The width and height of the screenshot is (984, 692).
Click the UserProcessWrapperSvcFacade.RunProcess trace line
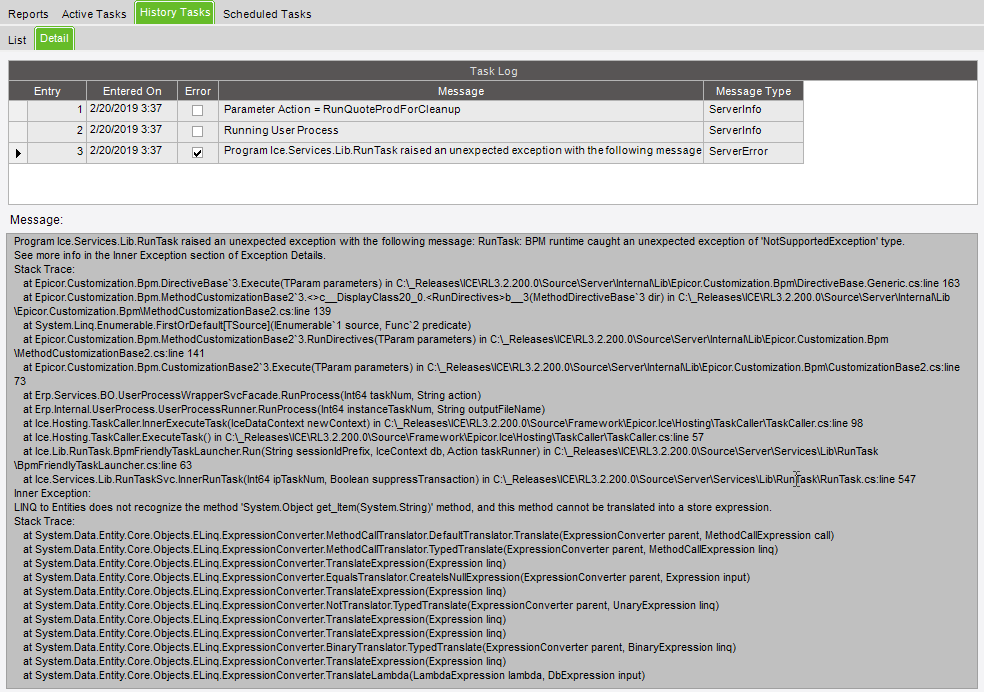252,396
